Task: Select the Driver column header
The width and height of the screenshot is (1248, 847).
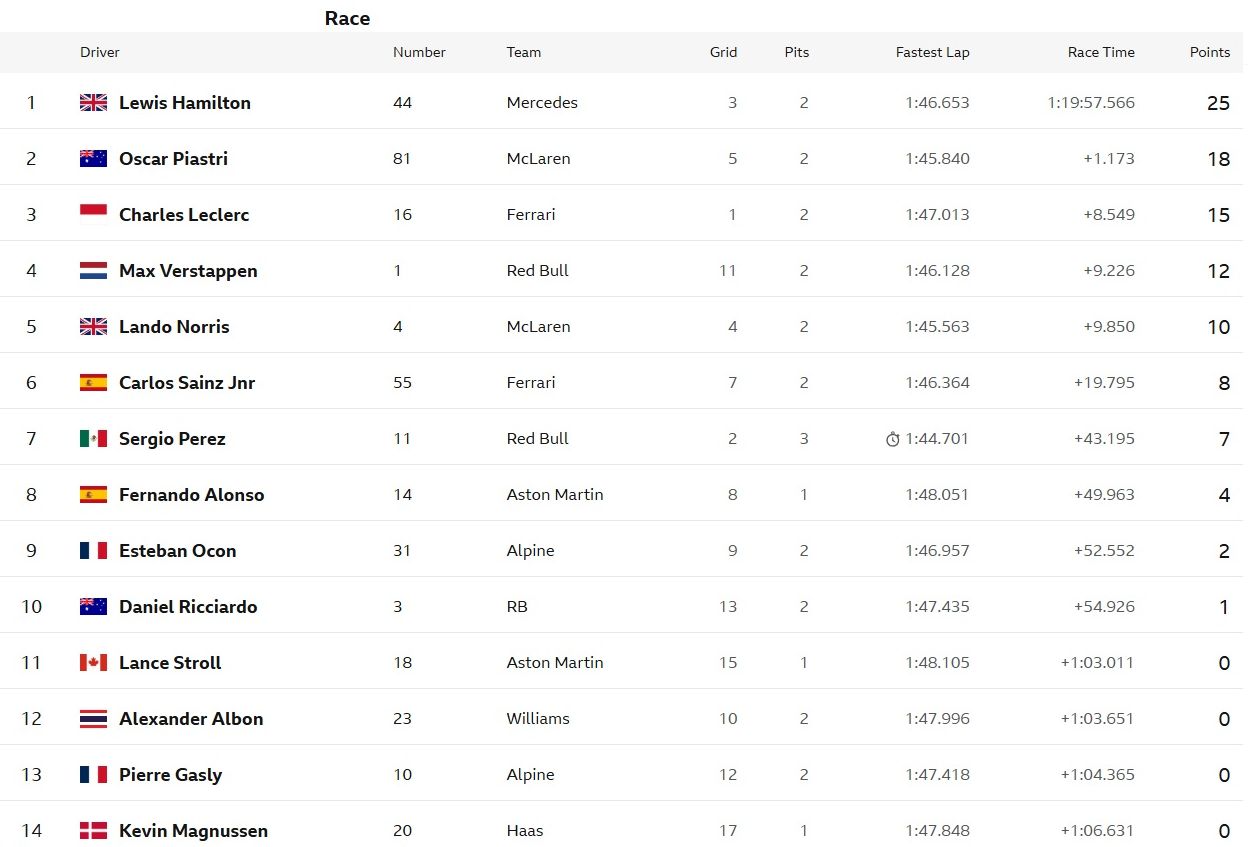Action: tap(100, 52)
